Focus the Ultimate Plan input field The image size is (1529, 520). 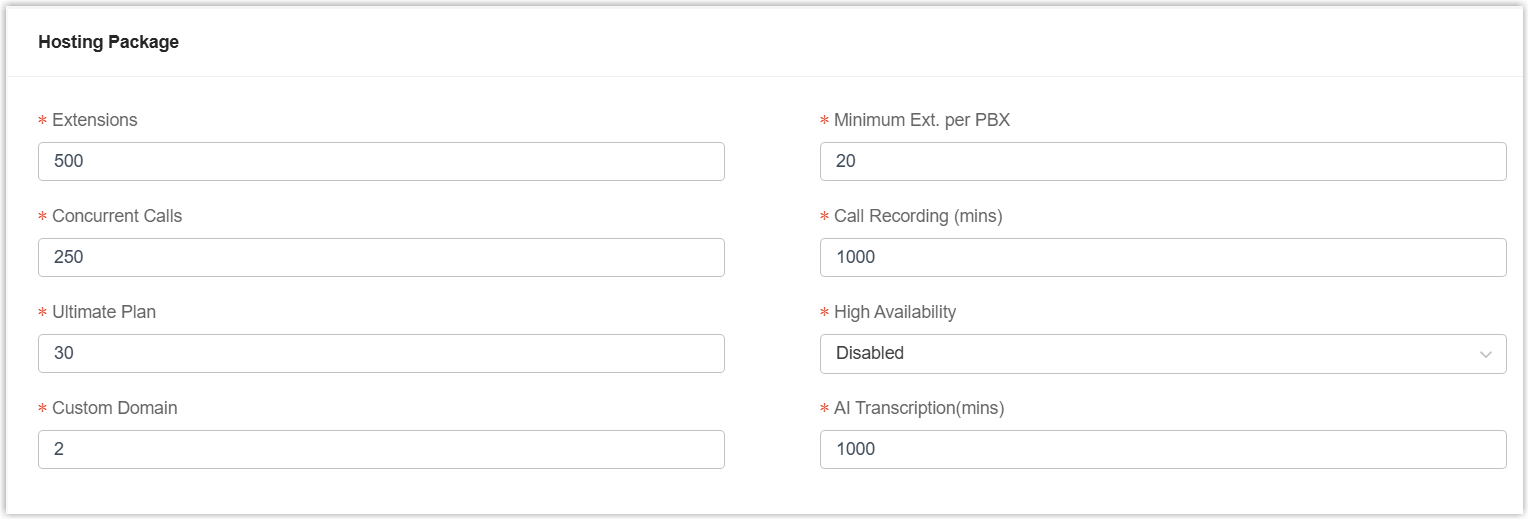[381, 353]
